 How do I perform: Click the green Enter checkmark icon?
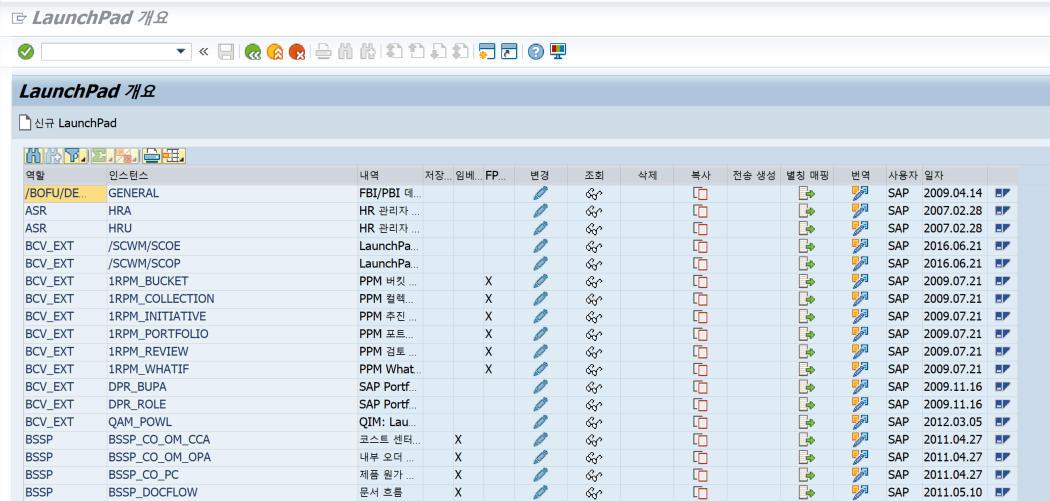tap(25, 52)
